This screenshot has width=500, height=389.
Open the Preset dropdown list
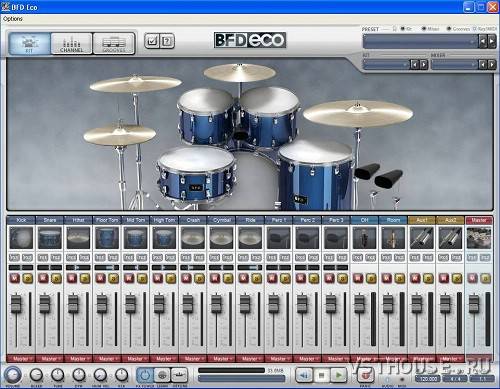420,42
